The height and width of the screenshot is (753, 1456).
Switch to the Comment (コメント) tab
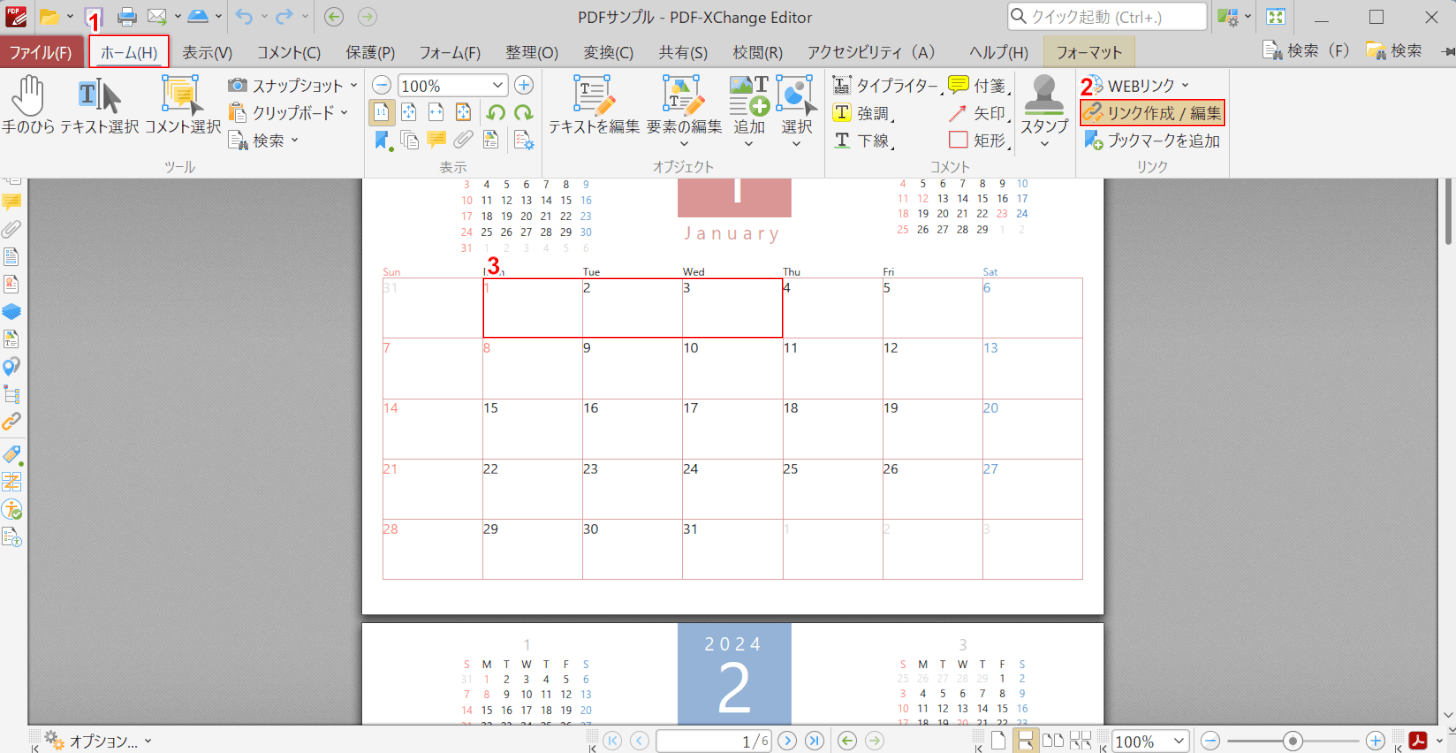pos(288,52)
